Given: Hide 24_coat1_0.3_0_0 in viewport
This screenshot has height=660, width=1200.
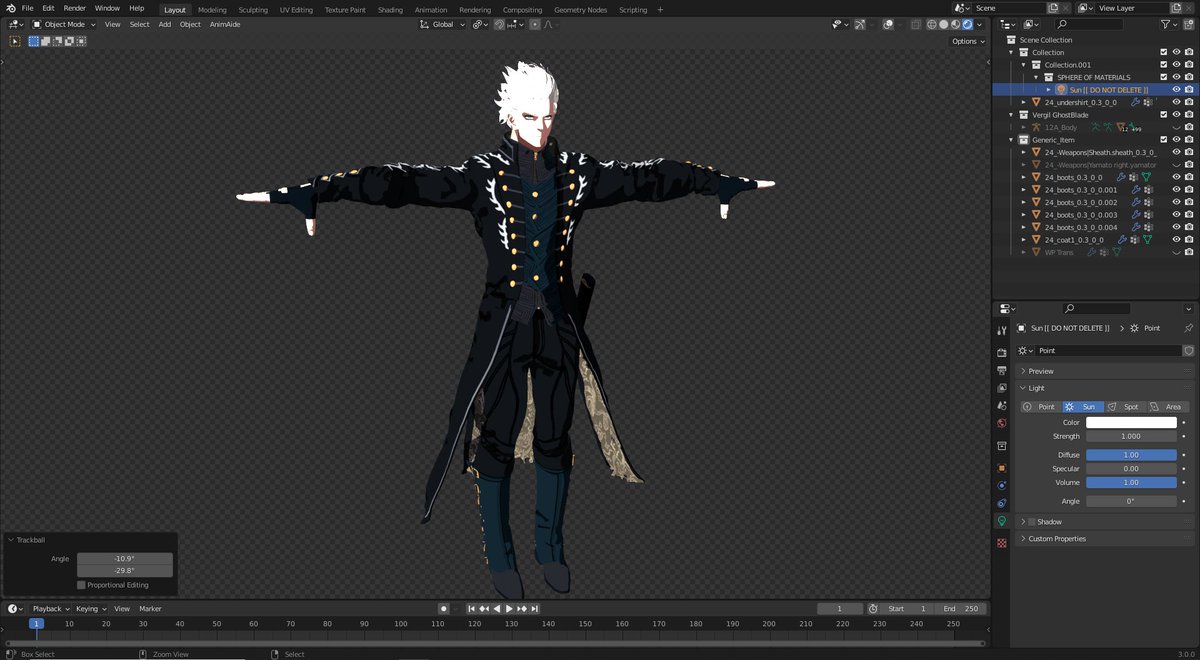Looking at the screenshot, I should coord(1176,239).
